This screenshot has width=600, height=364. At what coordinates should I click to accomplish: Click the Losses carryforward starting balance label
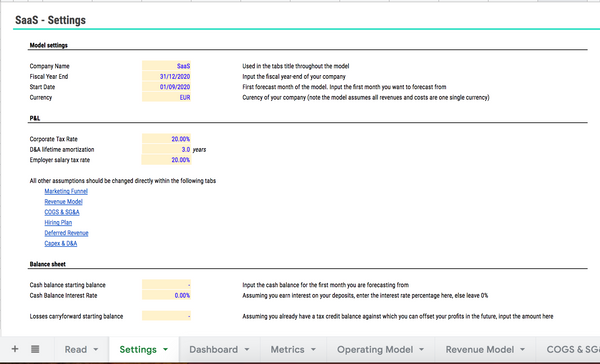point(76,316)
